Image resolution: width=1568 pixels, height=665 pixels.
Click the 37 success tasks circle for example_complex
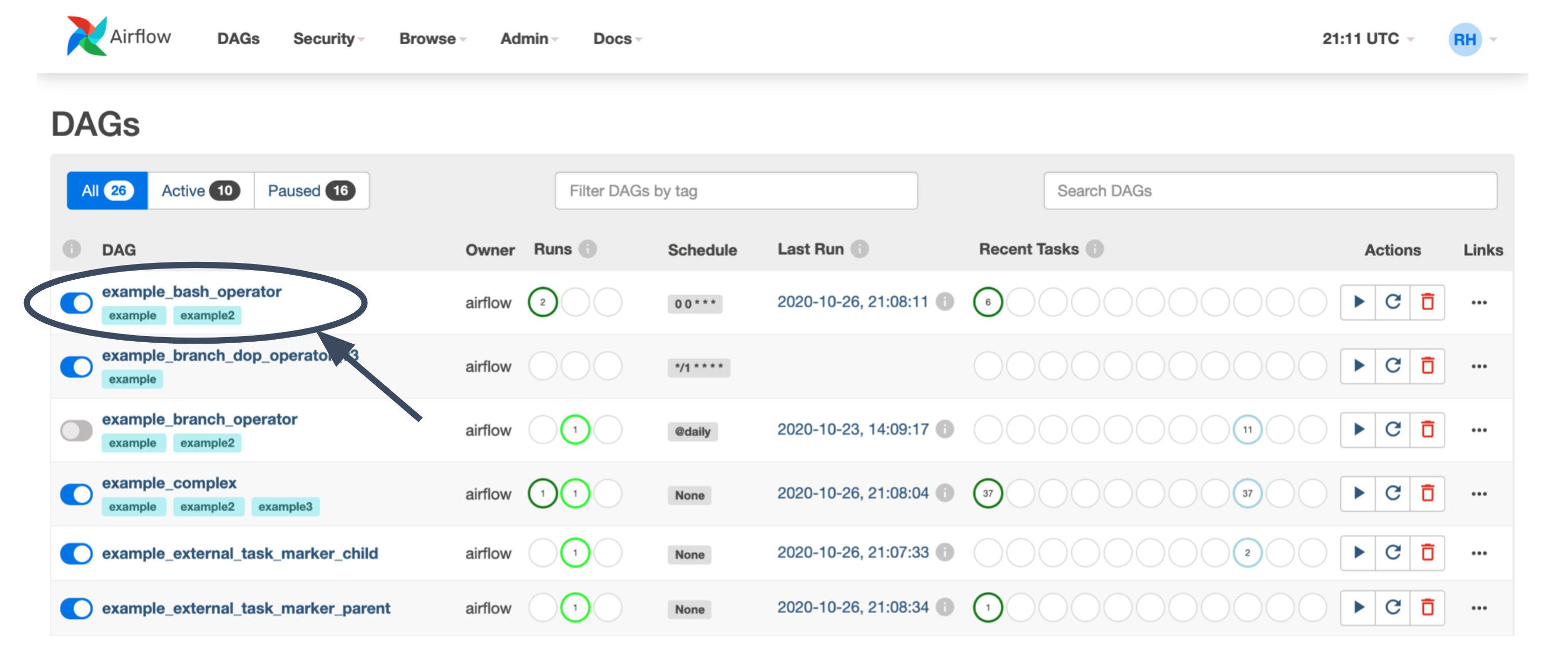click(987, 493)
